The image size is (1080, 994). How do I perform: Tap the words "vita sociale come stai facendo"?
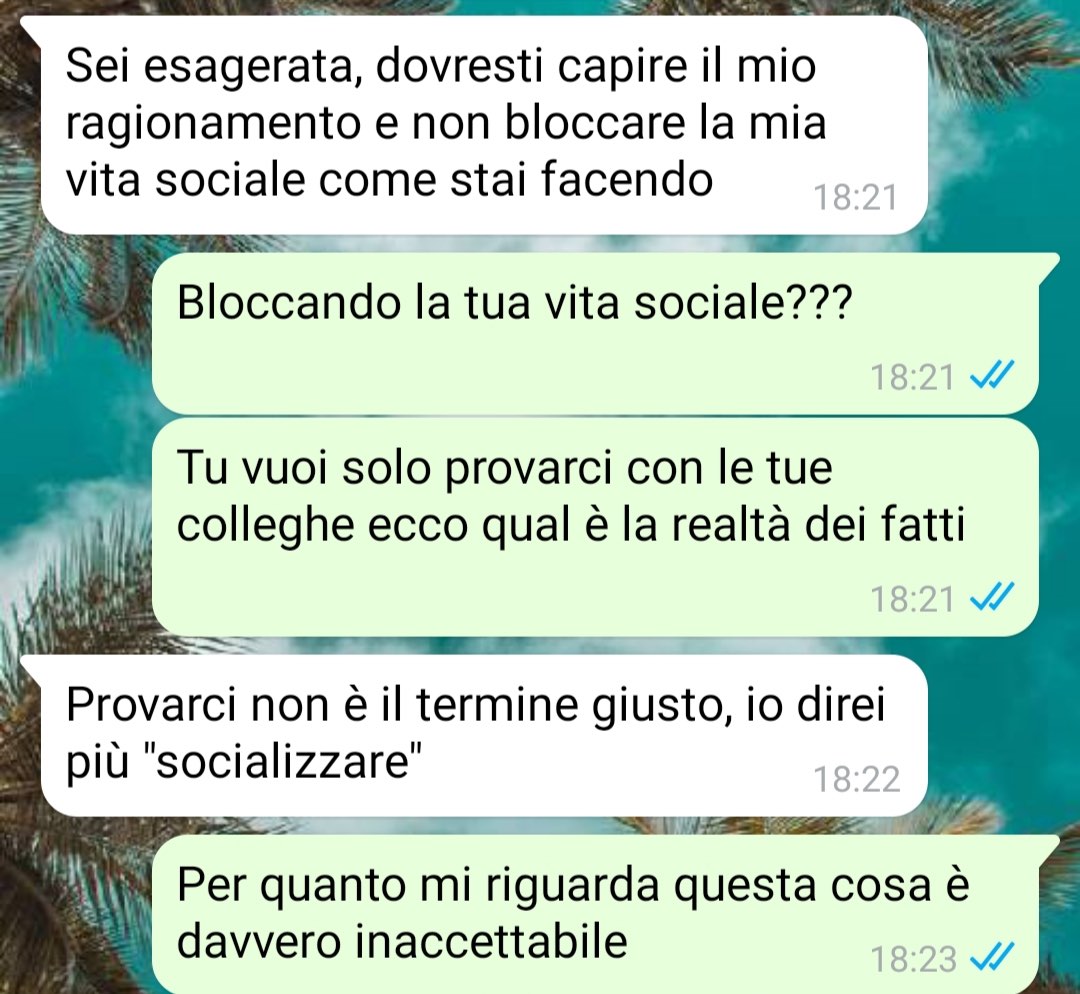(389, 180)
